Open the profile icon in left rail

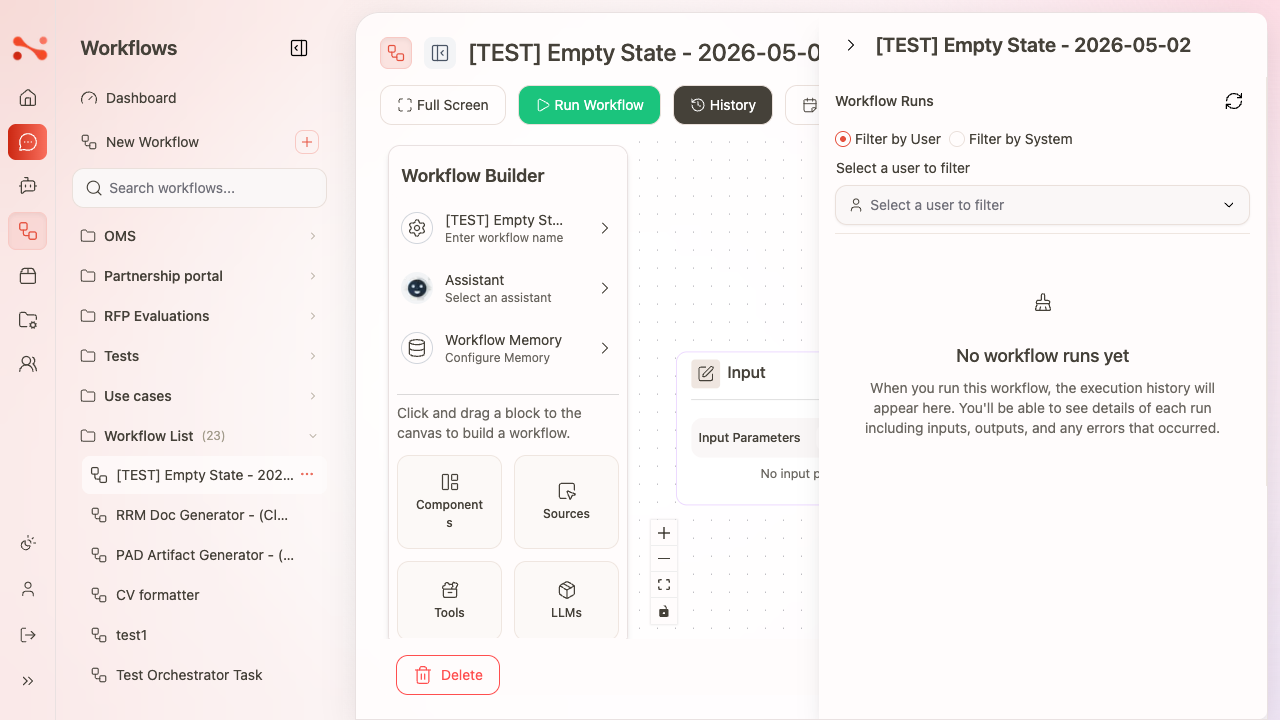pyautogui.click(x=28, y=589)
